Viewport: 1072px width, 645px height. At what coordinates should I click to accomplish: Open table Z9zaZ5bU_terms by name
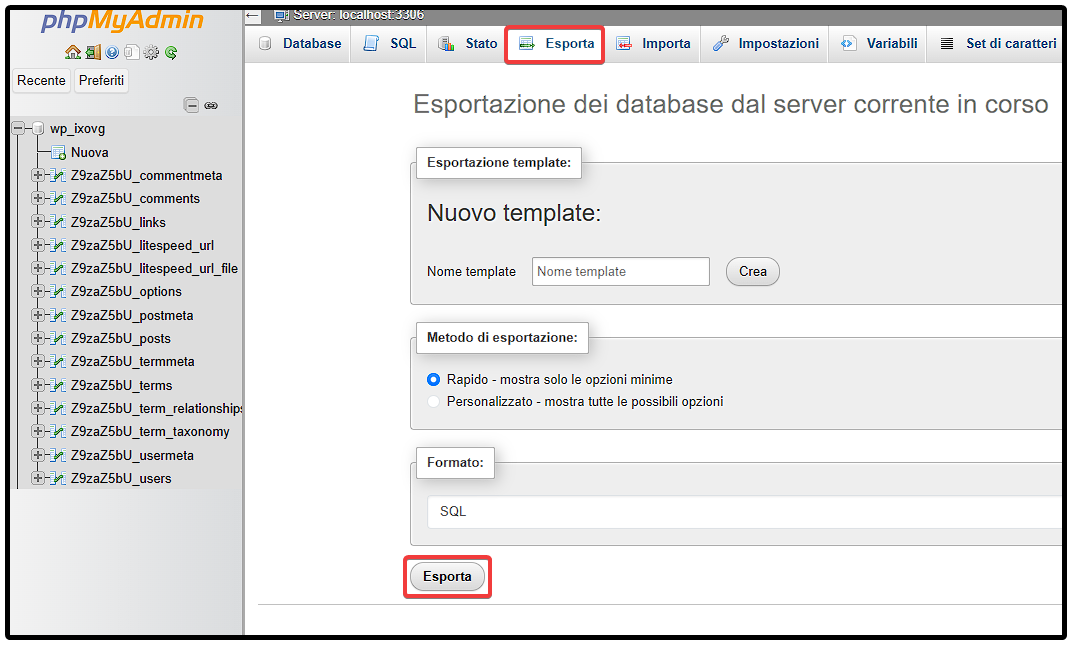click(x=121, y=385)
